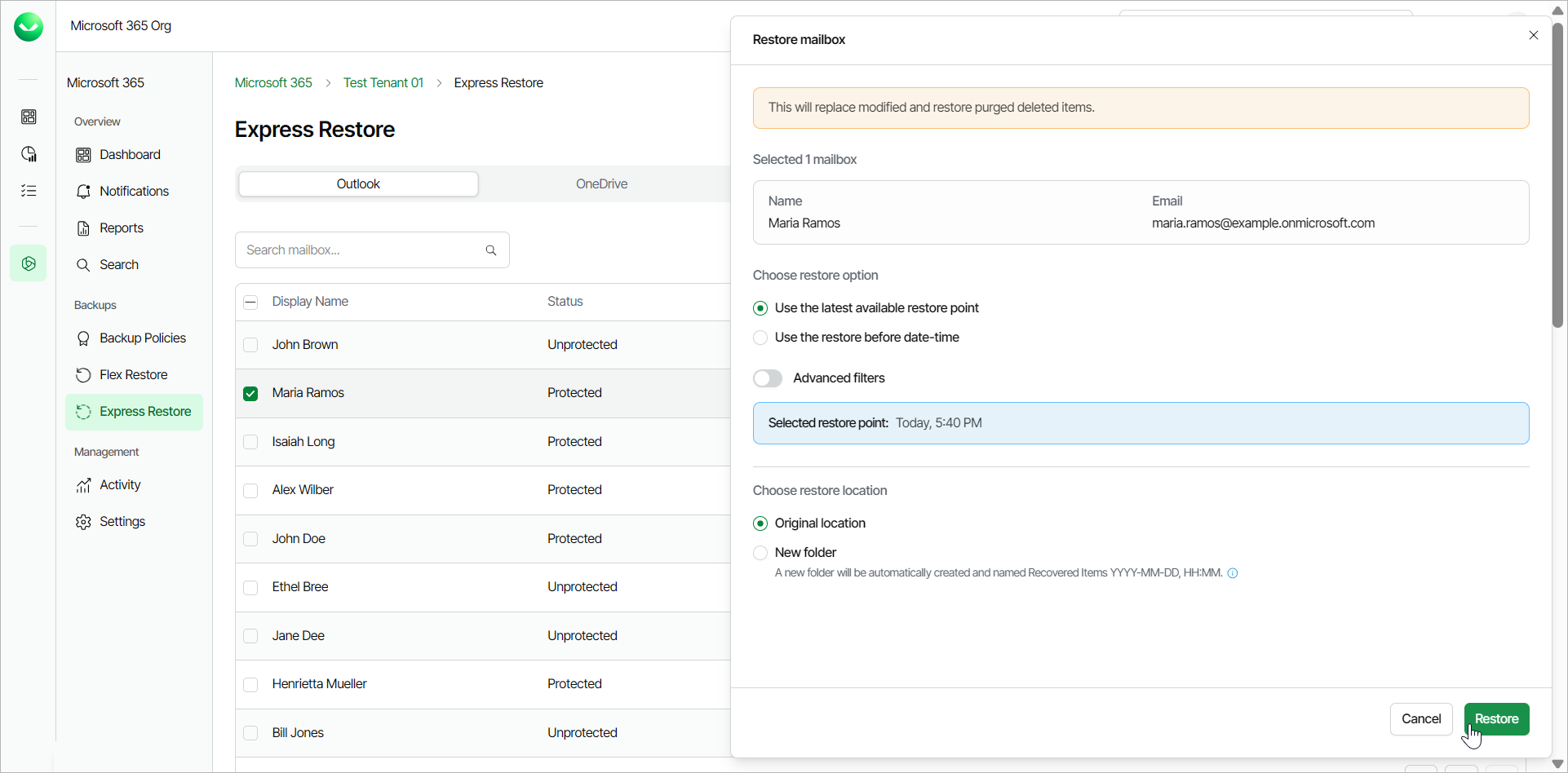
Task: Click the Backup Policies icon
Action: pyautogui.click(x=83, y=338)
